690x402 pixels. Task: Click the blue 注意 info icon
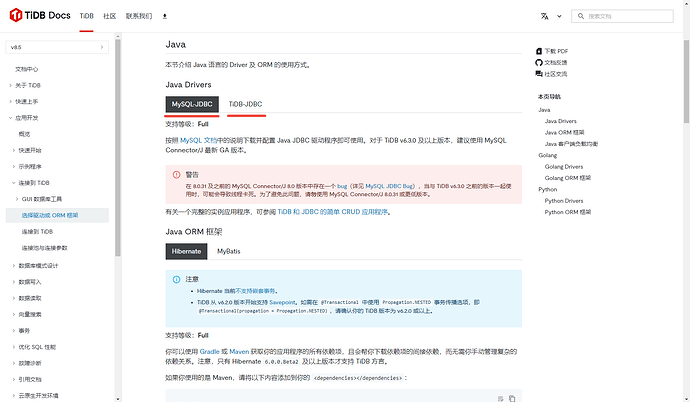tap(177, 279)
